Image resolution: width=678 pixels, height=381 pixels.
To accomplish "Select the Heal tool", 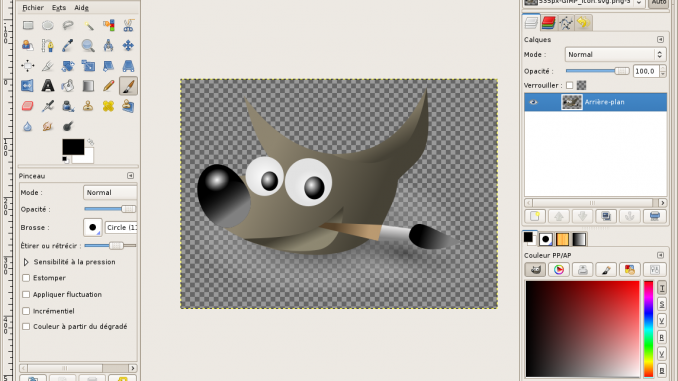I will pos(108,106).
